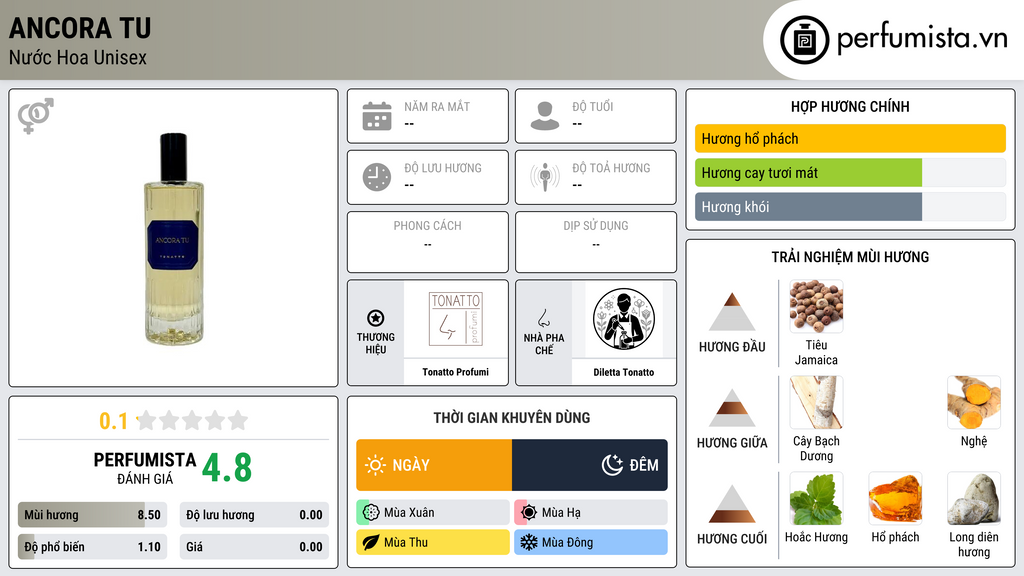
Task: Click the Hương hổ phách accord bar
Action: pyautogui.click(x=850, y=138)
